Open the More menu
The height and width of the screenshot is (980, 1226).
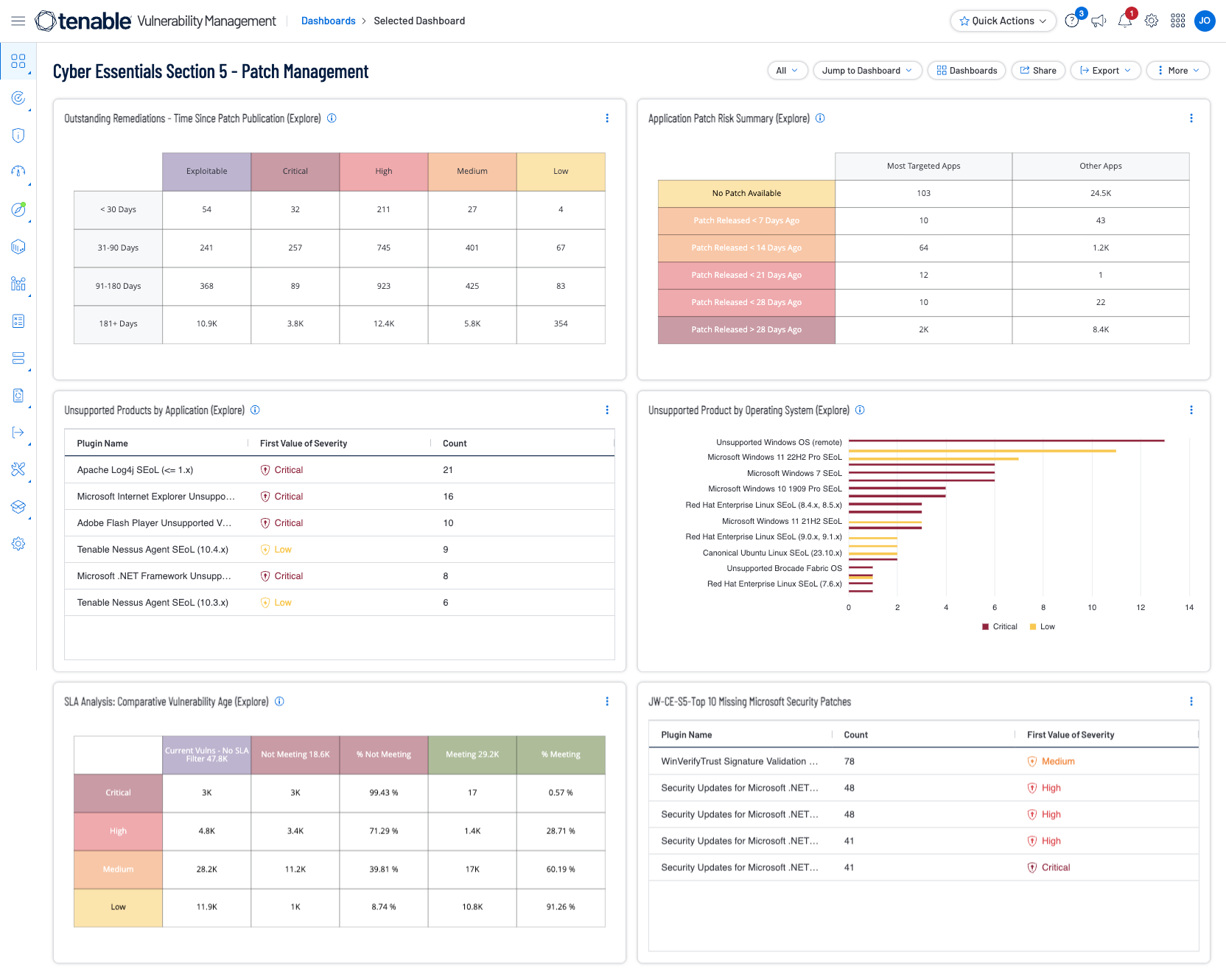(x=1177, y=71)
